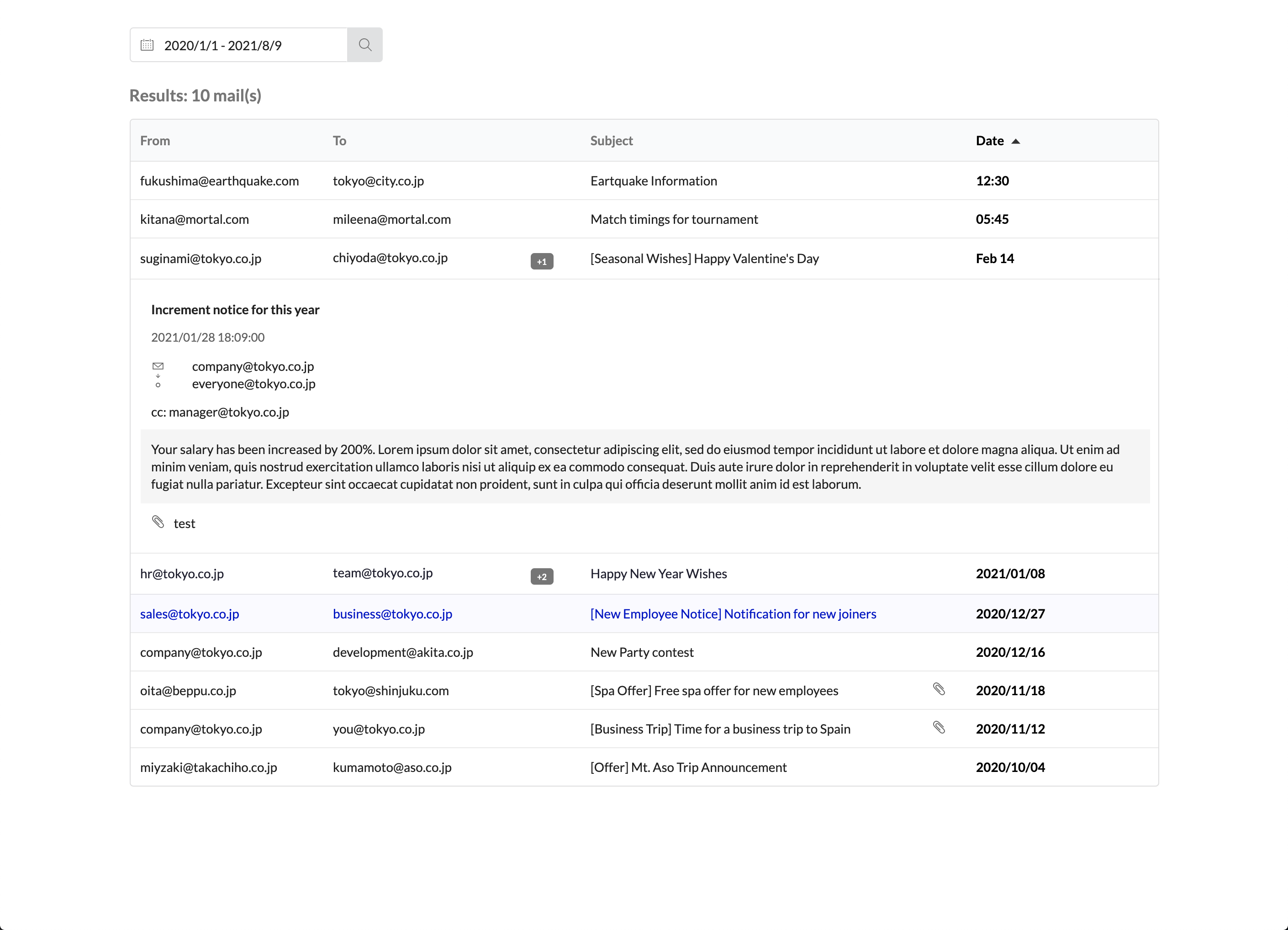1288x930 pixels.
Task: Select recipient mileena@mortal.com
Action: pyautogui.click(x=392, y=219)
